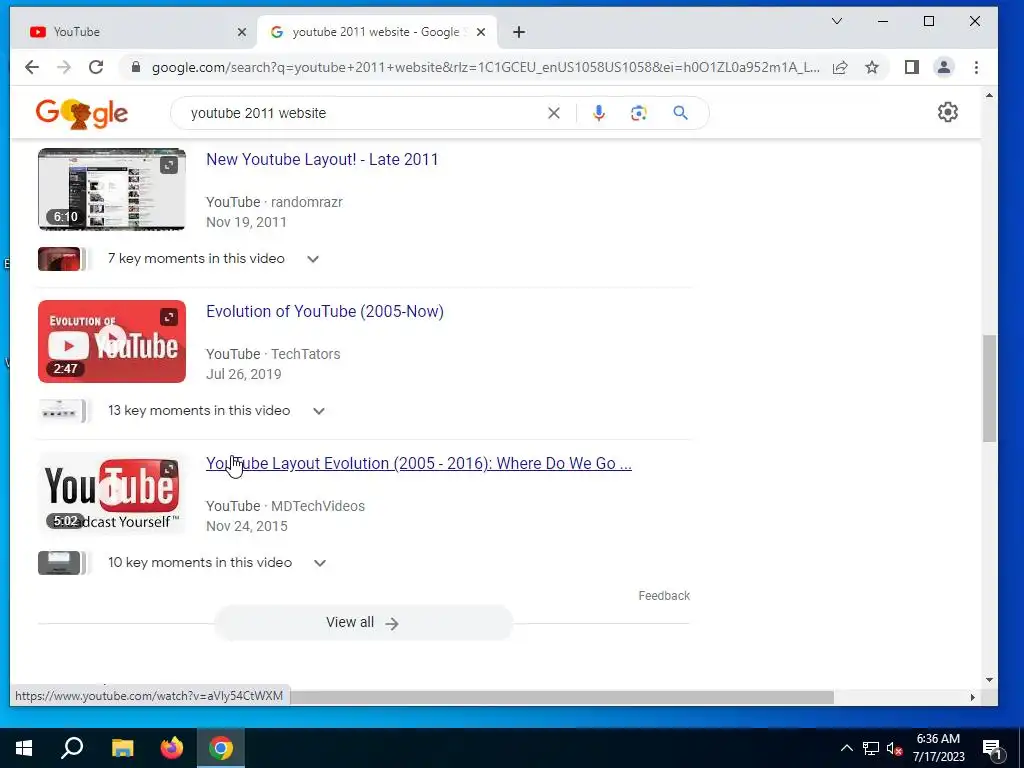Screen dimensions: 1024x768
Task: Open the muted volume tray icon
Action: (895, 748)
